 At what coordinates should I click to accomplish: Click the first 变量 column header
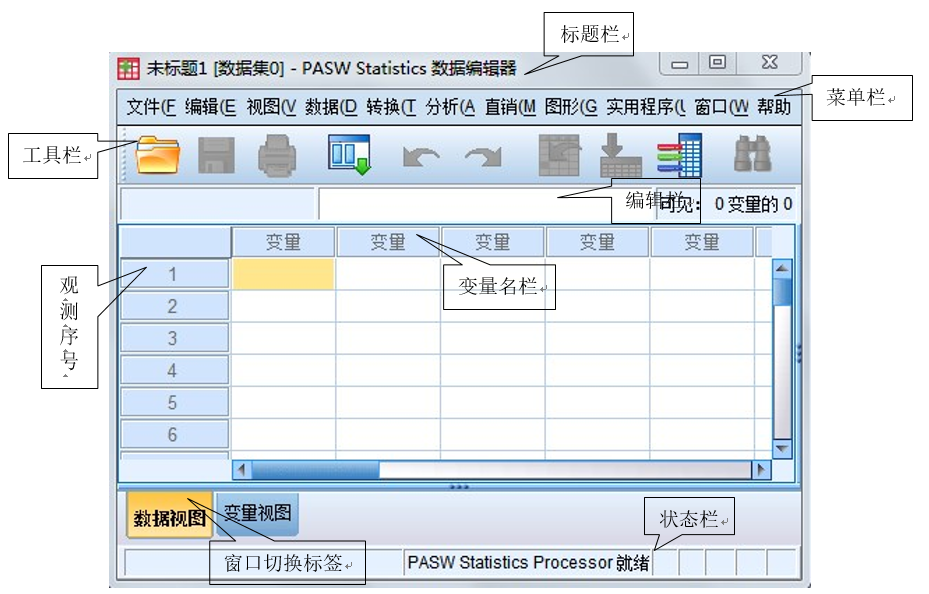point(283,242)
